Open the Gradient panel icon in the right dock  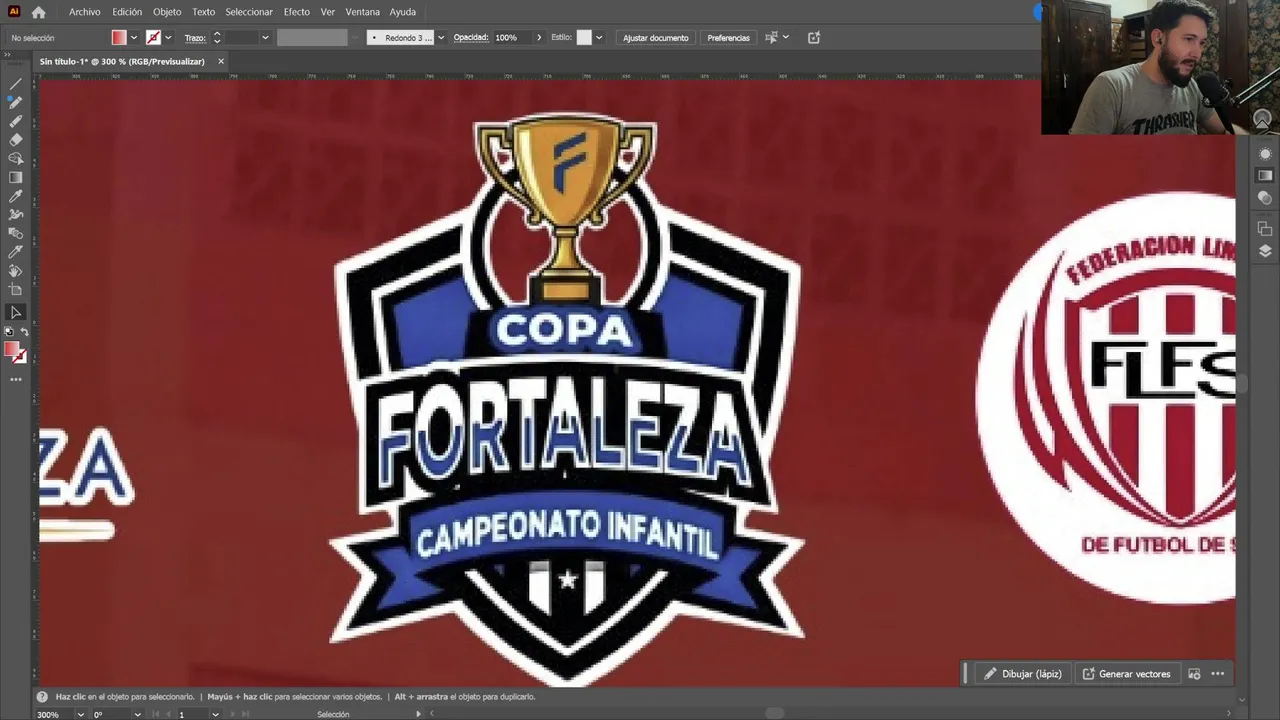click(x=1265, y=176)
